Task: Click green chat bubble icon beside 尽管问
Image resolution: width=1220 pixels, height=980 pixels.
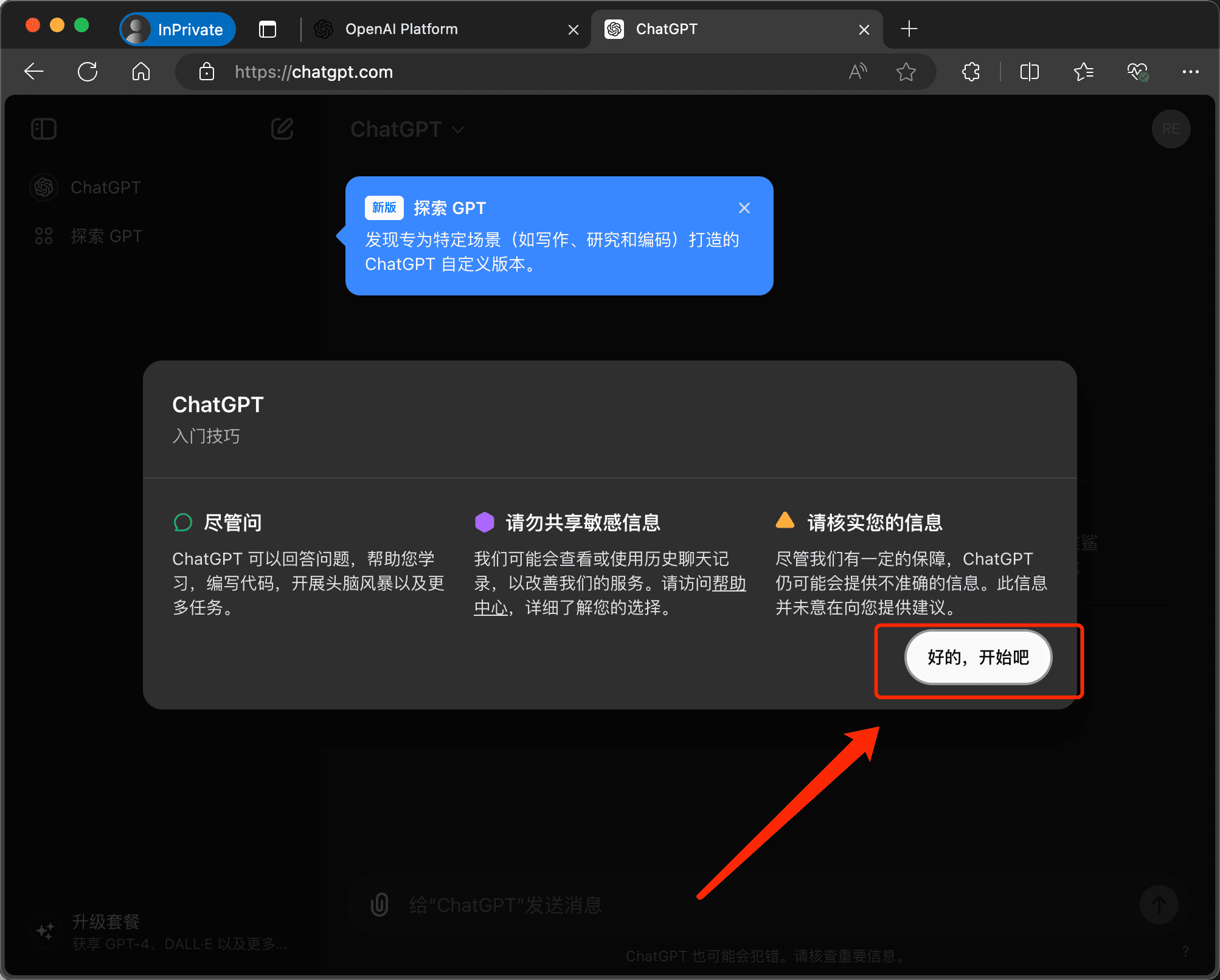Action: [182, 522]
